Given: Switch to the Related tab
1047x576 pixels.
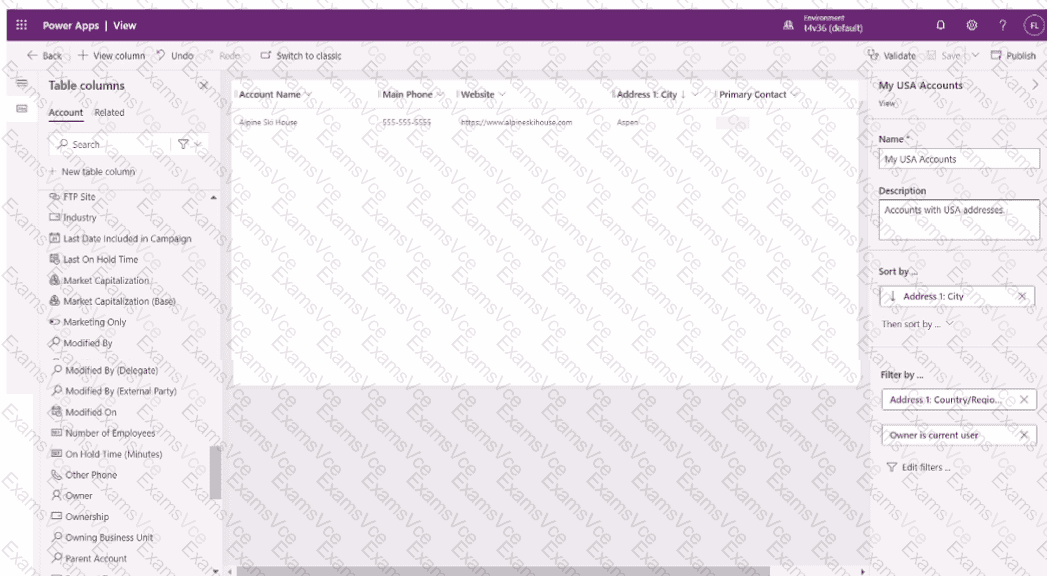Looking at the screenshot, I should click(109, 113).
